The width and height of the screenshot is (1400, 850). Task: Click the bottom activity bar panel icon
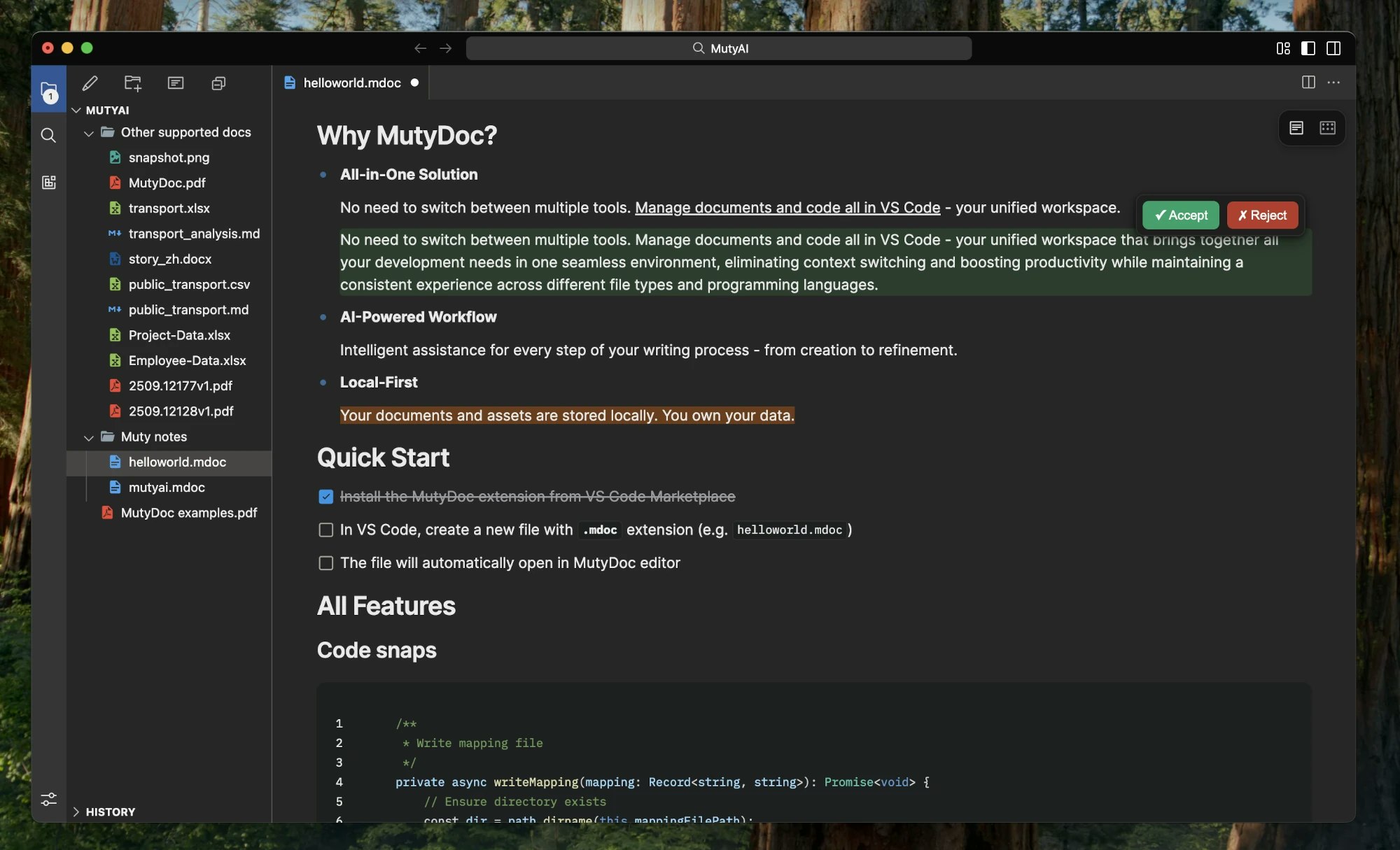(x=48, y=182)
